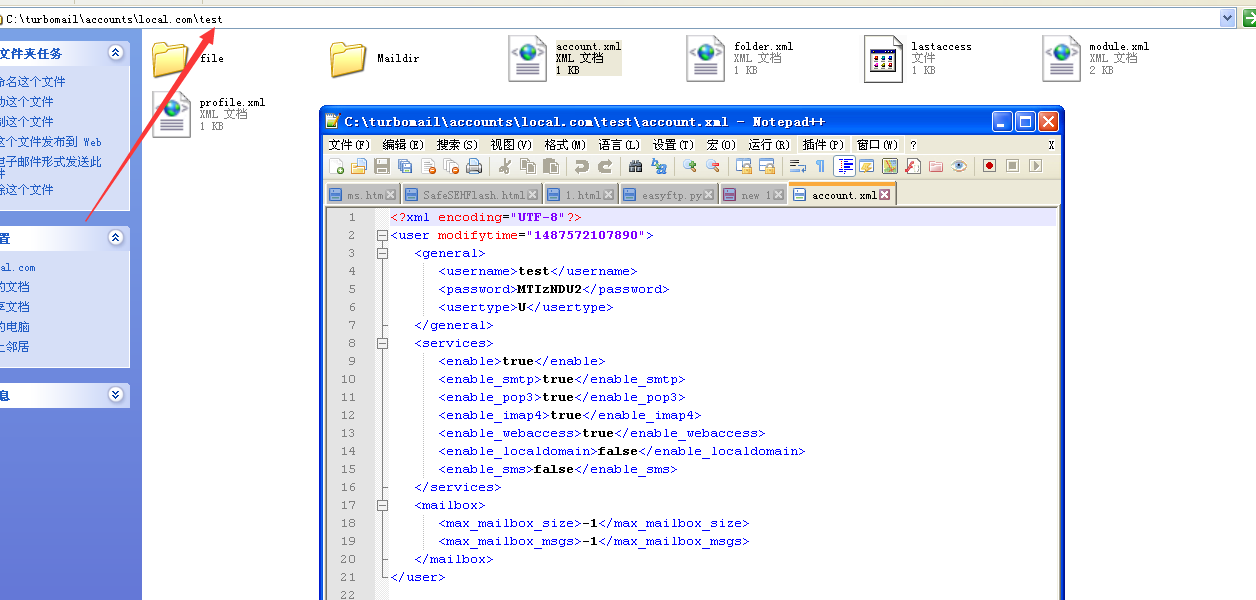The image size is (1256, 600).
Task: Toggle word wrap in Notepad++ toolbar
Action: tap(797, 166)
